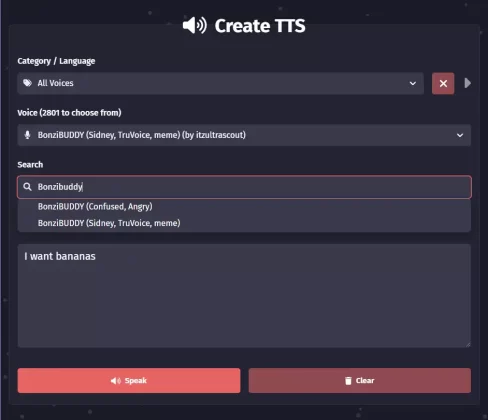The image size is (488, 420).
Task: Click inside the 'I want bananas' text area
Action: click(244, 296)
